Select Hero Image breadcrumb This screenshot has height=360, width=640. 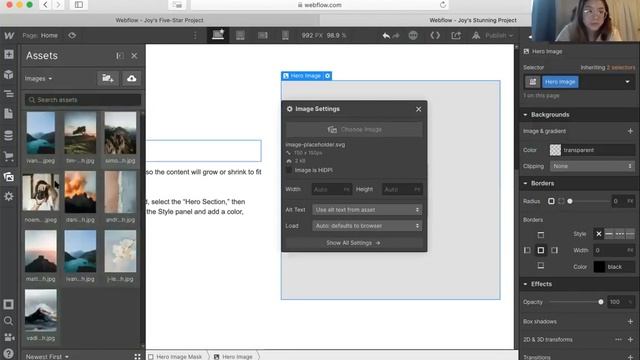(233, 356)
